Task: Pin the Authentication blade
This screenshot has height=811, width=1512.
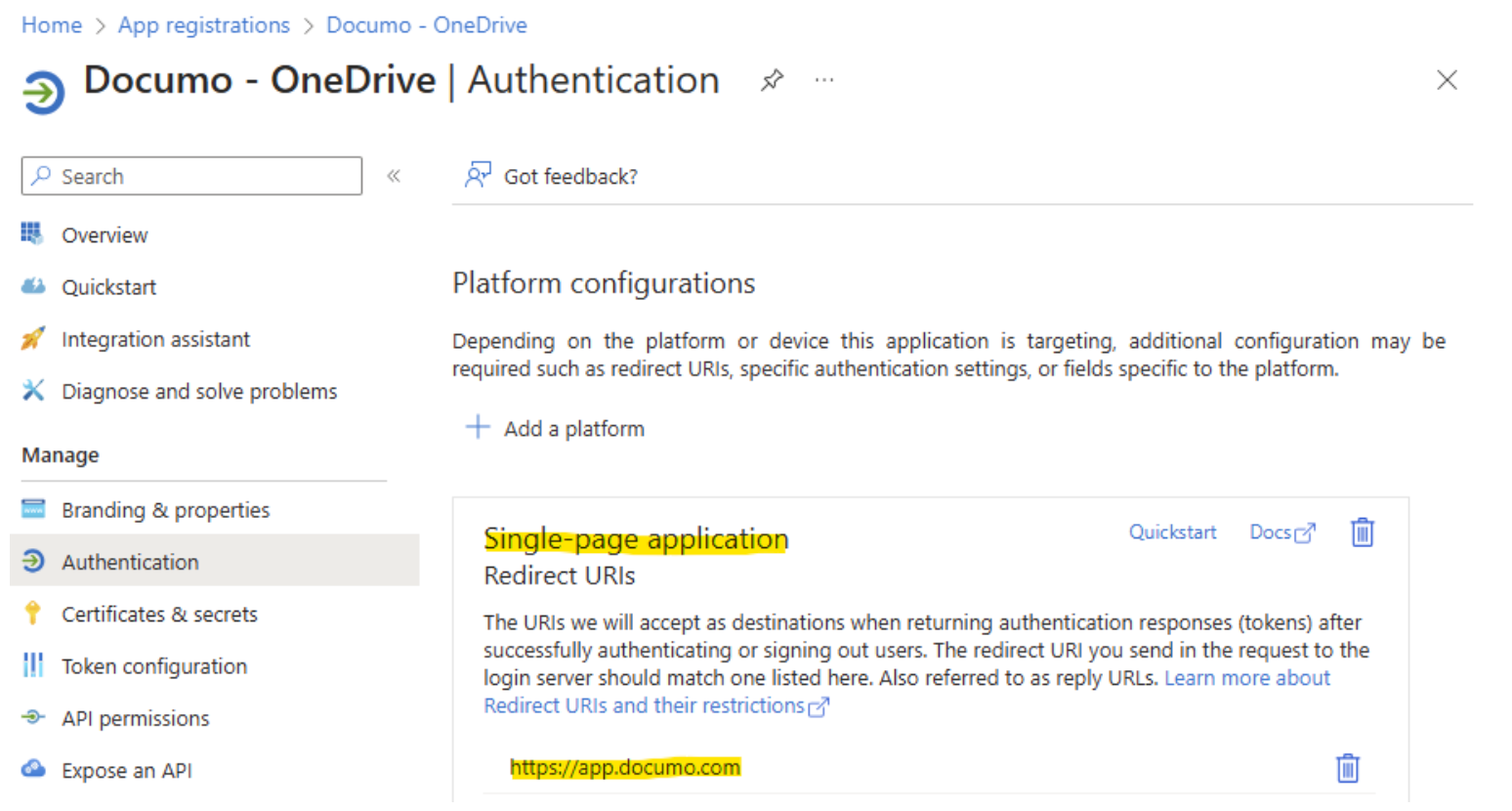Action: pyautogui.click(x=772, y=80)
